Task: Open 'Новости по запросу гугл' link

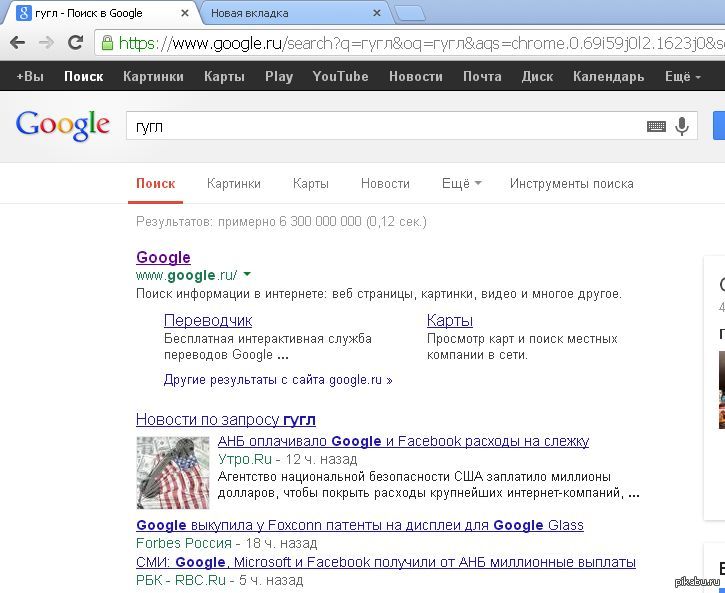Action: coord(226,420)
